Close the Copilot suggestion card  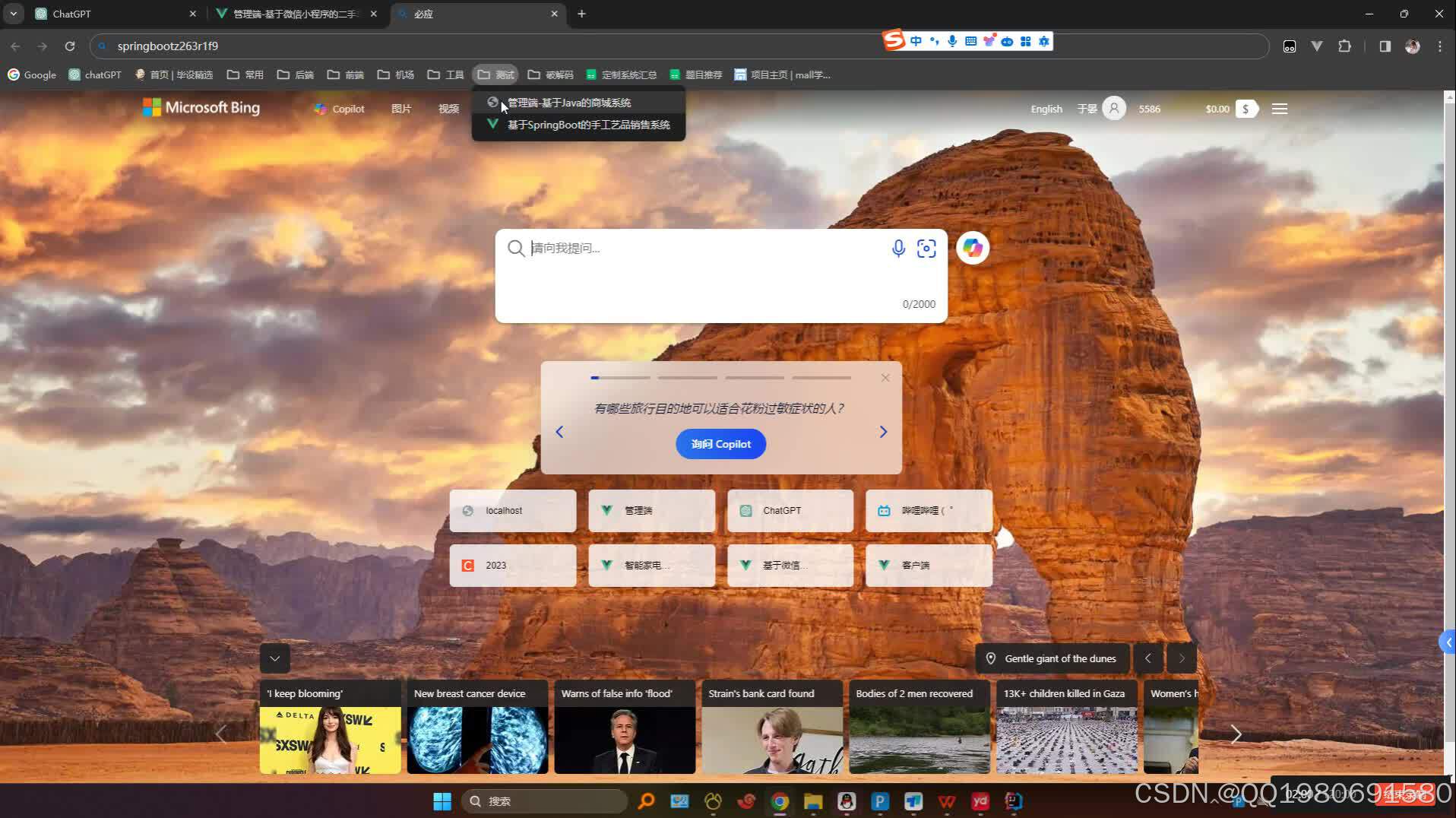click(x=885, y=378)
